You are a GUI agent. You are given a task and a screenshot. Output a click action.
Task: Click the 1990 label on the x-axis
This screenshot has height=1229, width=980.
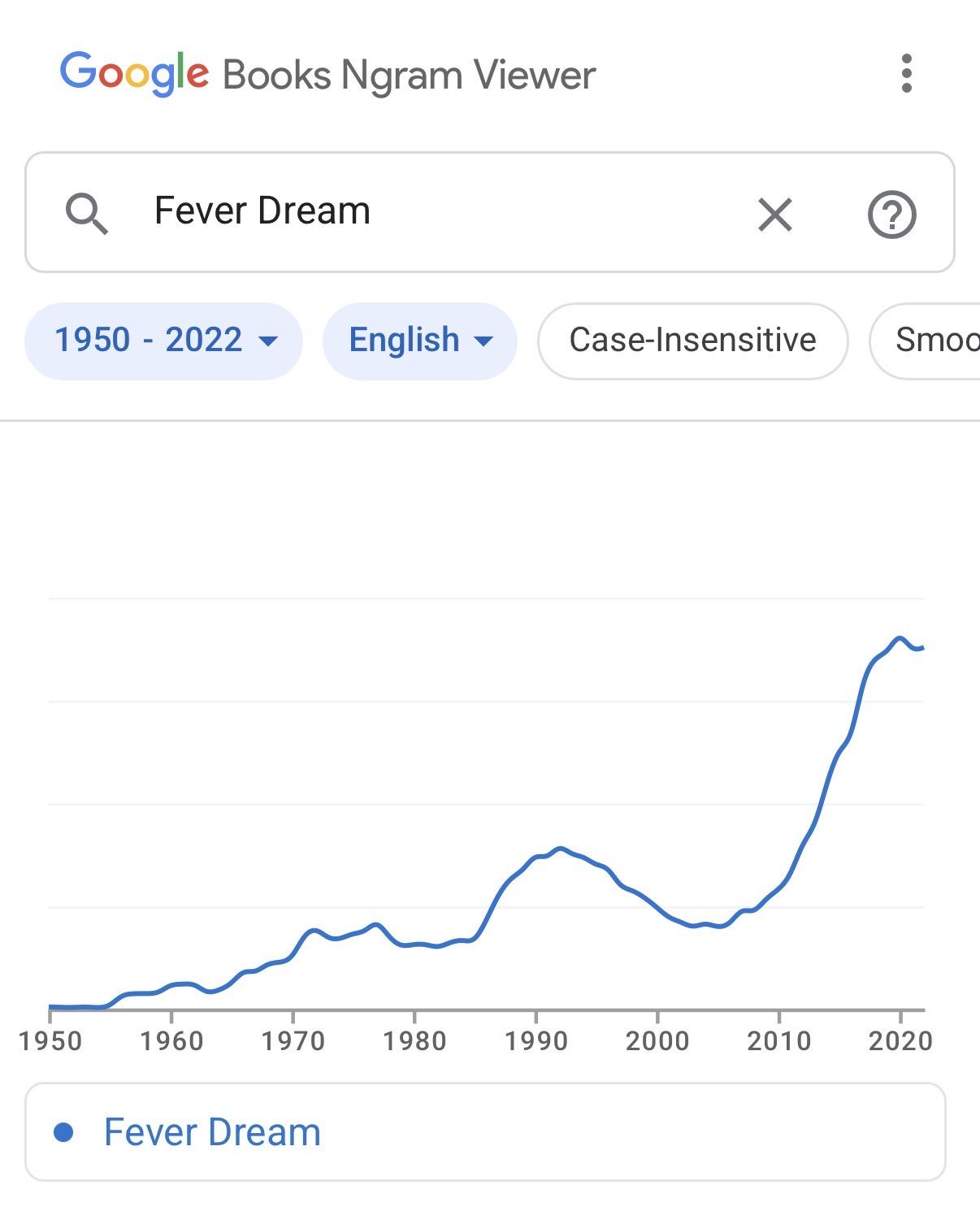(536, 1040)
